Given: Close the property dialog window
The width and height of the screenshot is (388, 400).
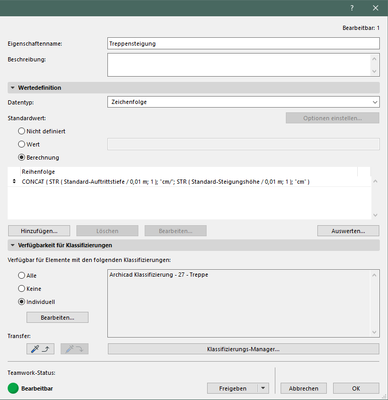Looking at the screenshot, I should tap(375, 8).
